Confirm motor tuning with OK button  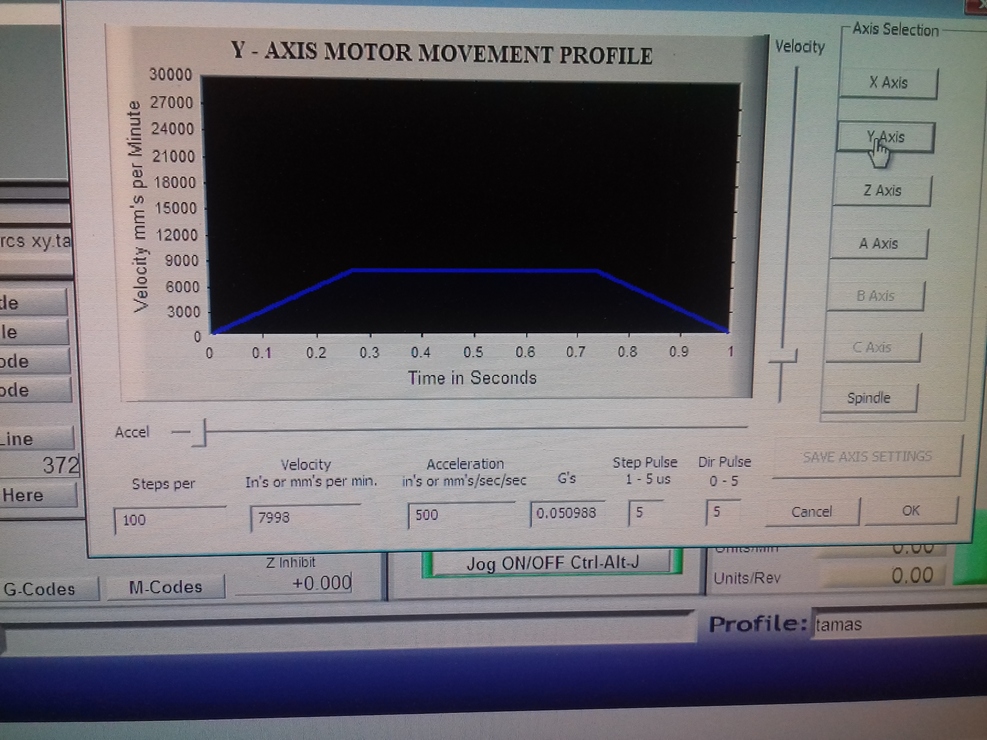click(x=910, y=510)
